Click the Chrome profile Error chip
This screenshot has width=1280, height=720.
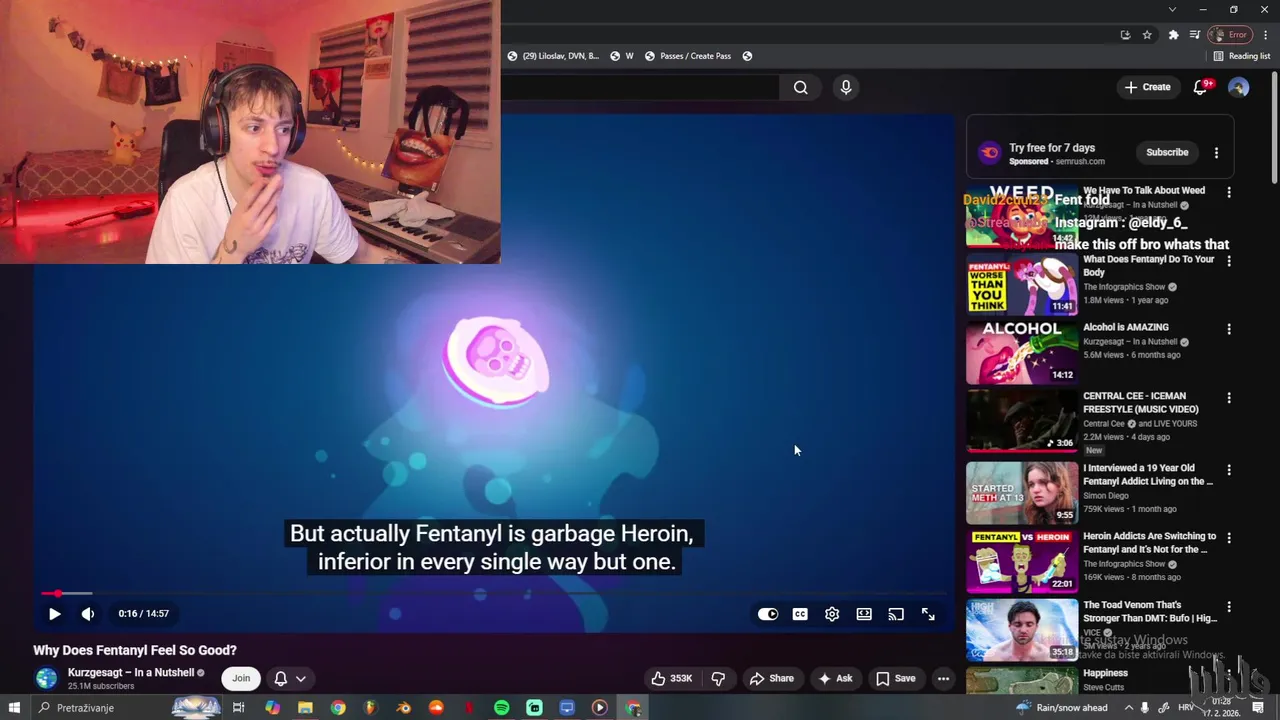point(1232,35)
